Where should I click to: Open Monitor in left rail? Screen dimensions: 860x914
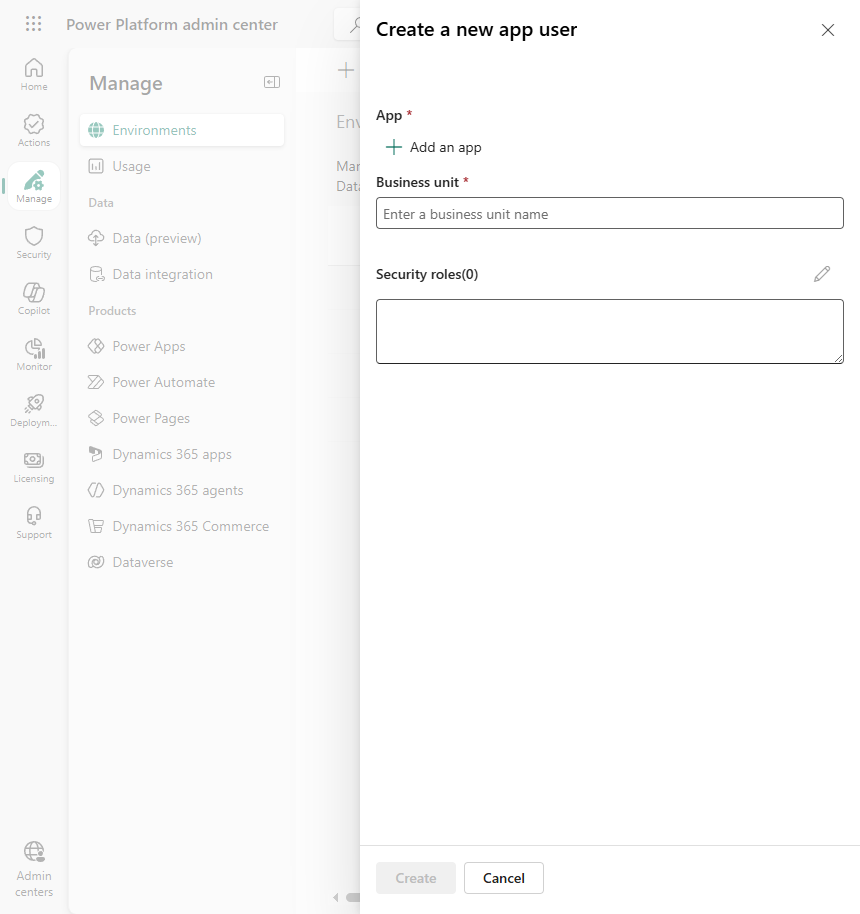coord(34,354)
